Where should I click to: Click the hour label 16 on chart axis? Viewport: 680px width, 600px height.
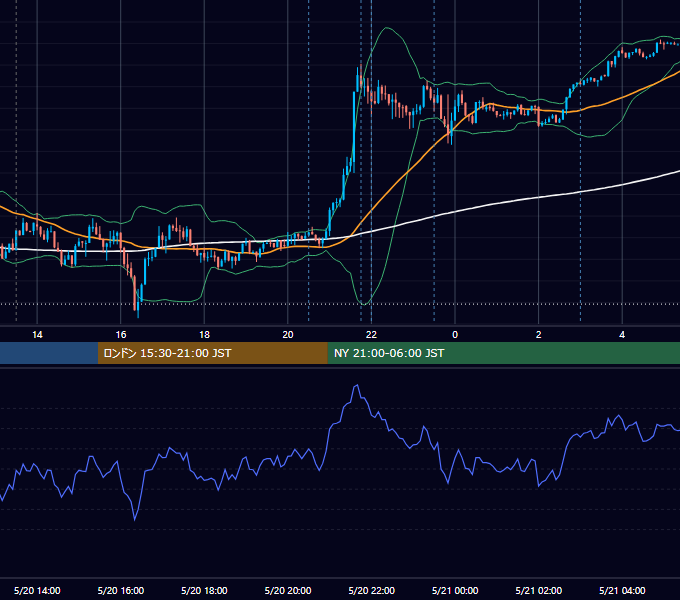tap(121, 335)
